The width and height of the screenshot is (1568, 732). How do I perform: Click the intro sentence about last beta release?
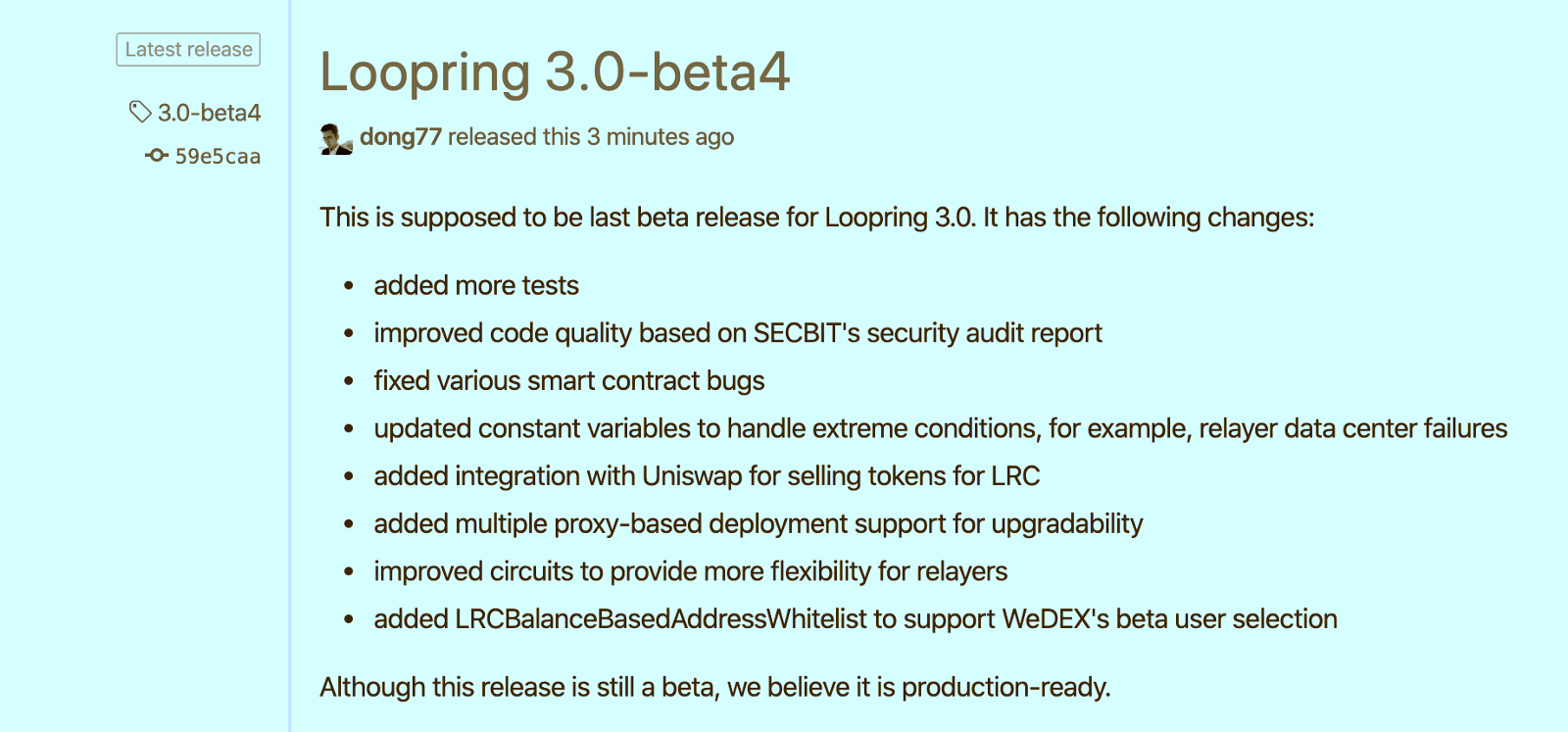coord(816,217)
